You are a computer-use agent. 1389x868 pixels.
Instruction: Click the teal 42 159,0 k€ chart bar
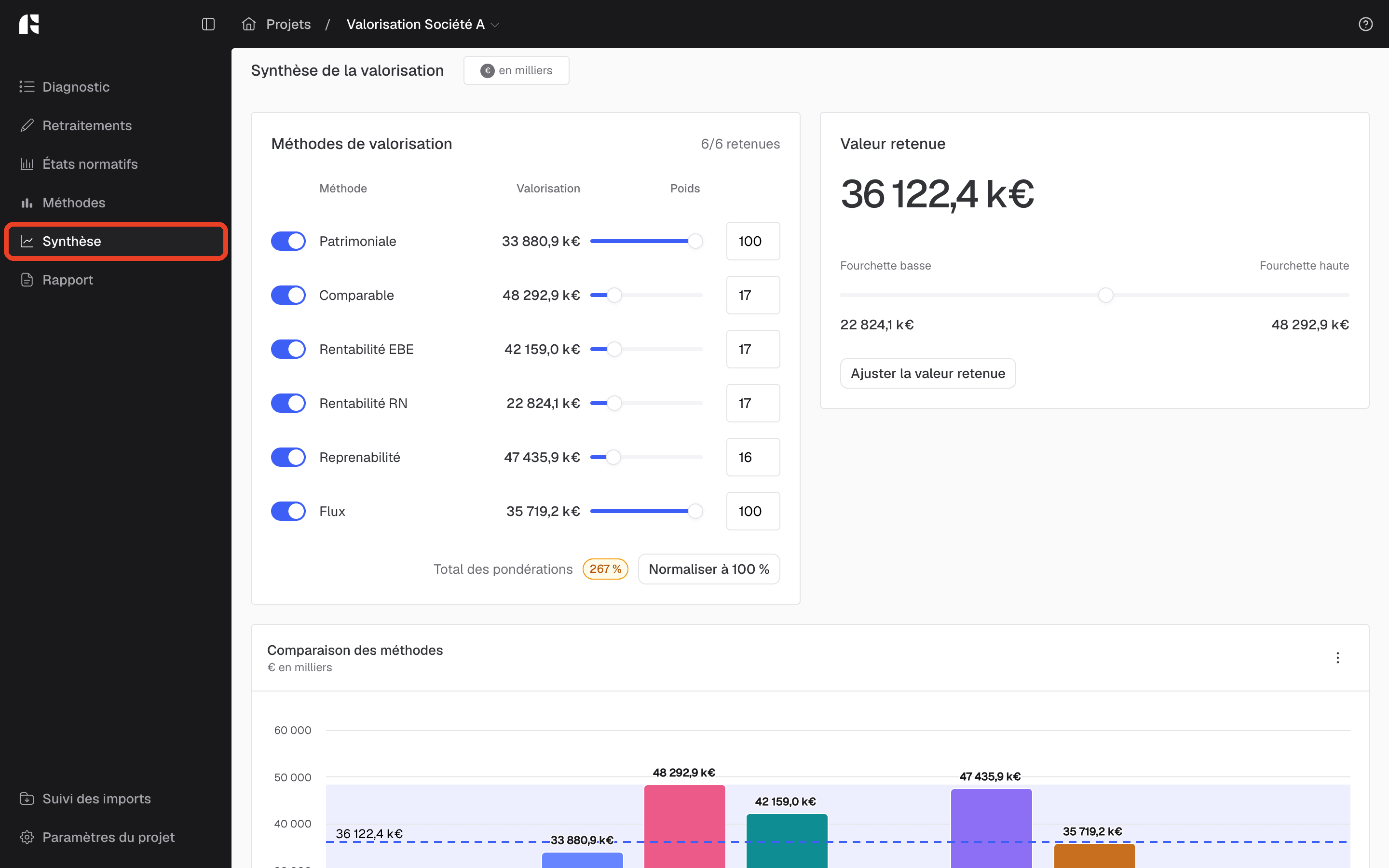tap(787, 841)
